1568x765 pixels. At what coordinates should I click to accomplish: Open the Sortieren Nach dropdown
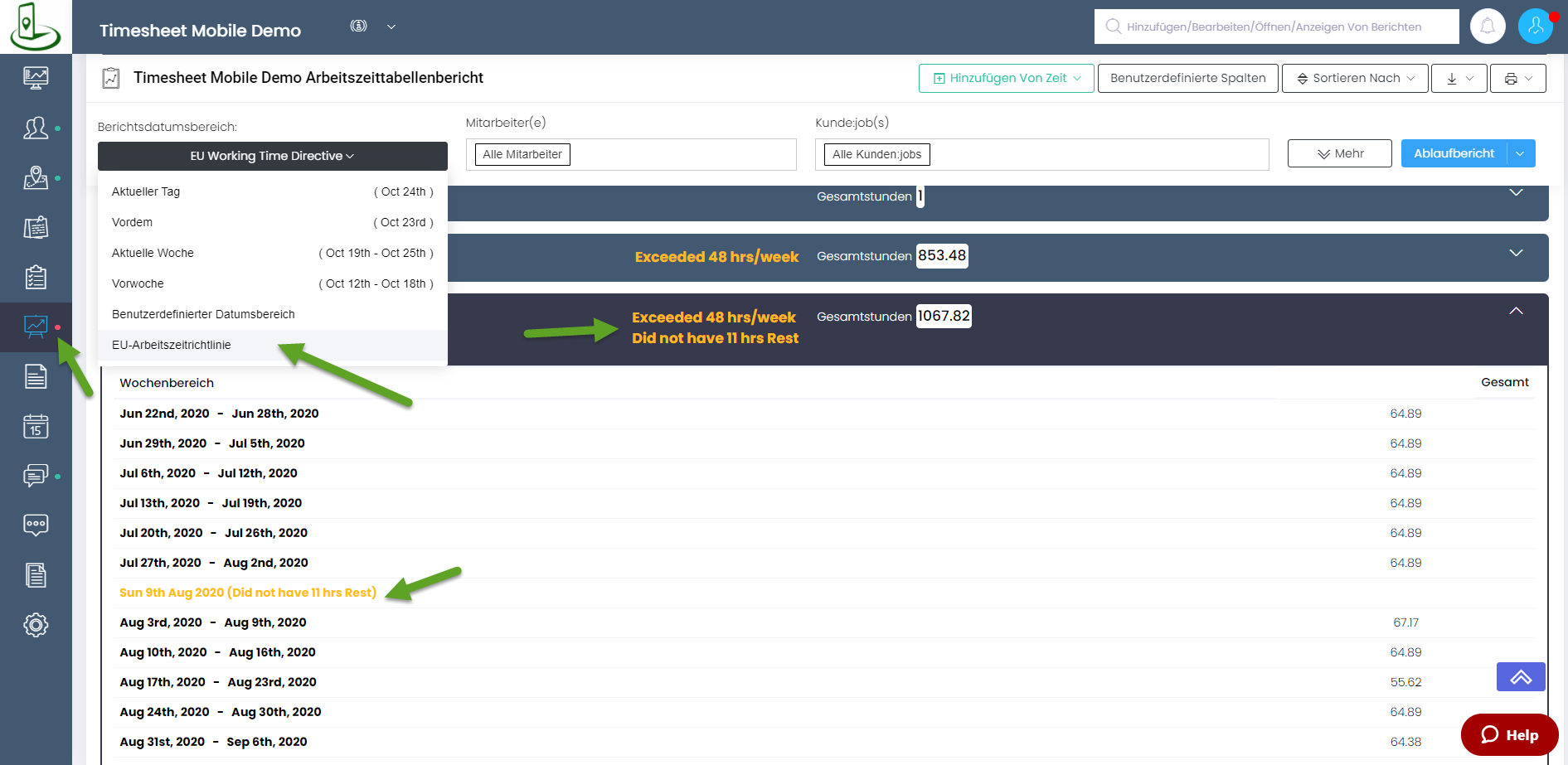(1354, 78)
